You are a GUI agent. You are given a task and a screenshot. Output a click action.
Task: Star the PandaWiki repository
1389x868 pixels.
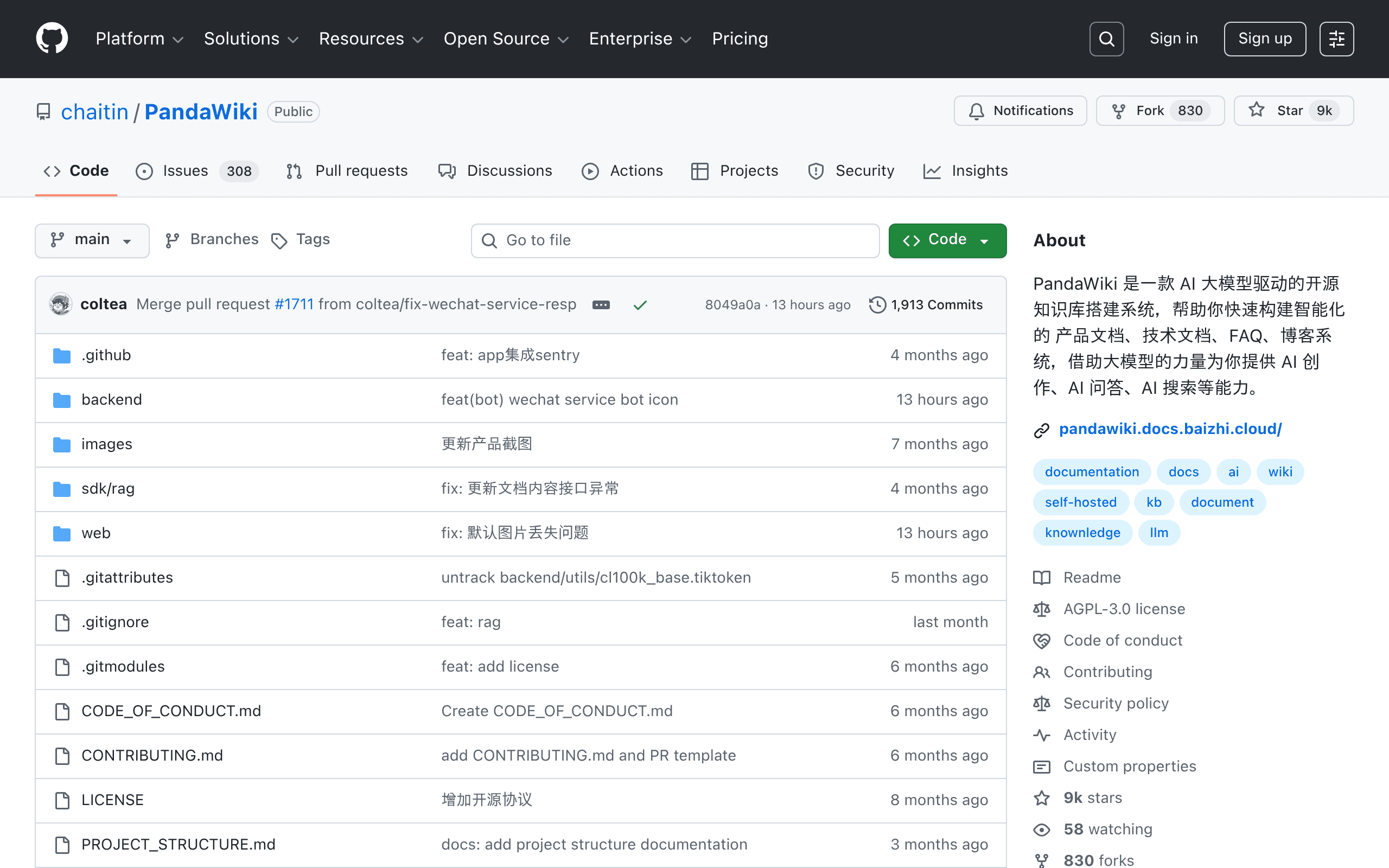click(1294, 110)
